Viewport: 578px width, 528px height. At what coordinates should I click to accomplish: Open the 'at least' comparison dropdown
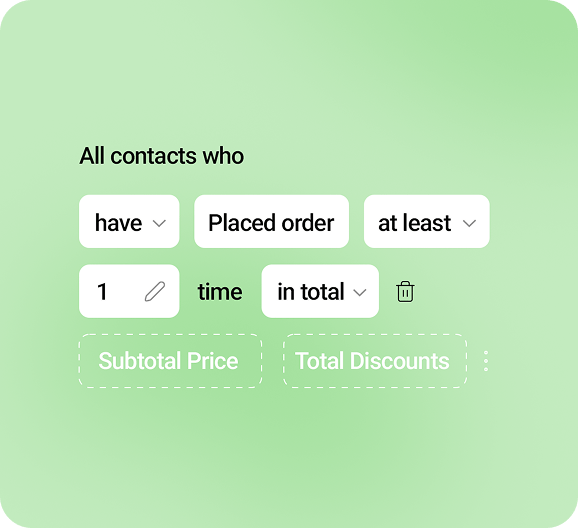pyautogui.click(x=427, y=221)
